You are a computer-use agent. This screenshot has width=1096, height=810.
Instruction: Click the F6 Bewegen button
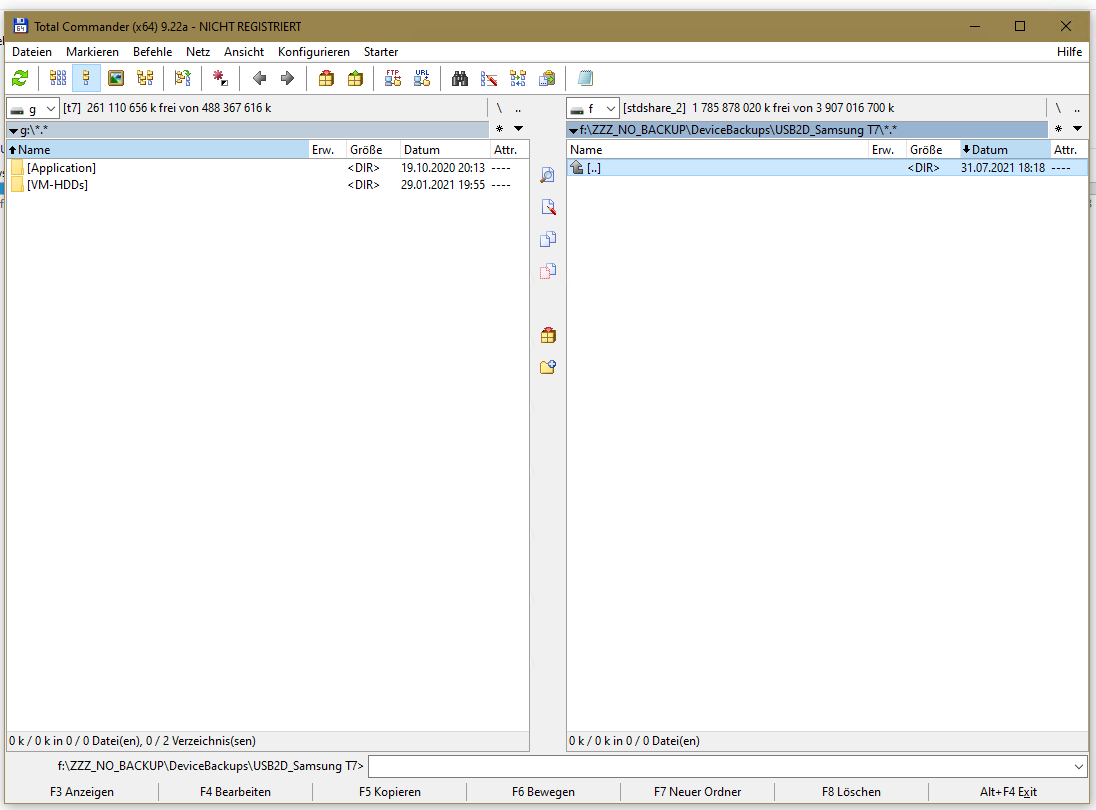point(544,792)
